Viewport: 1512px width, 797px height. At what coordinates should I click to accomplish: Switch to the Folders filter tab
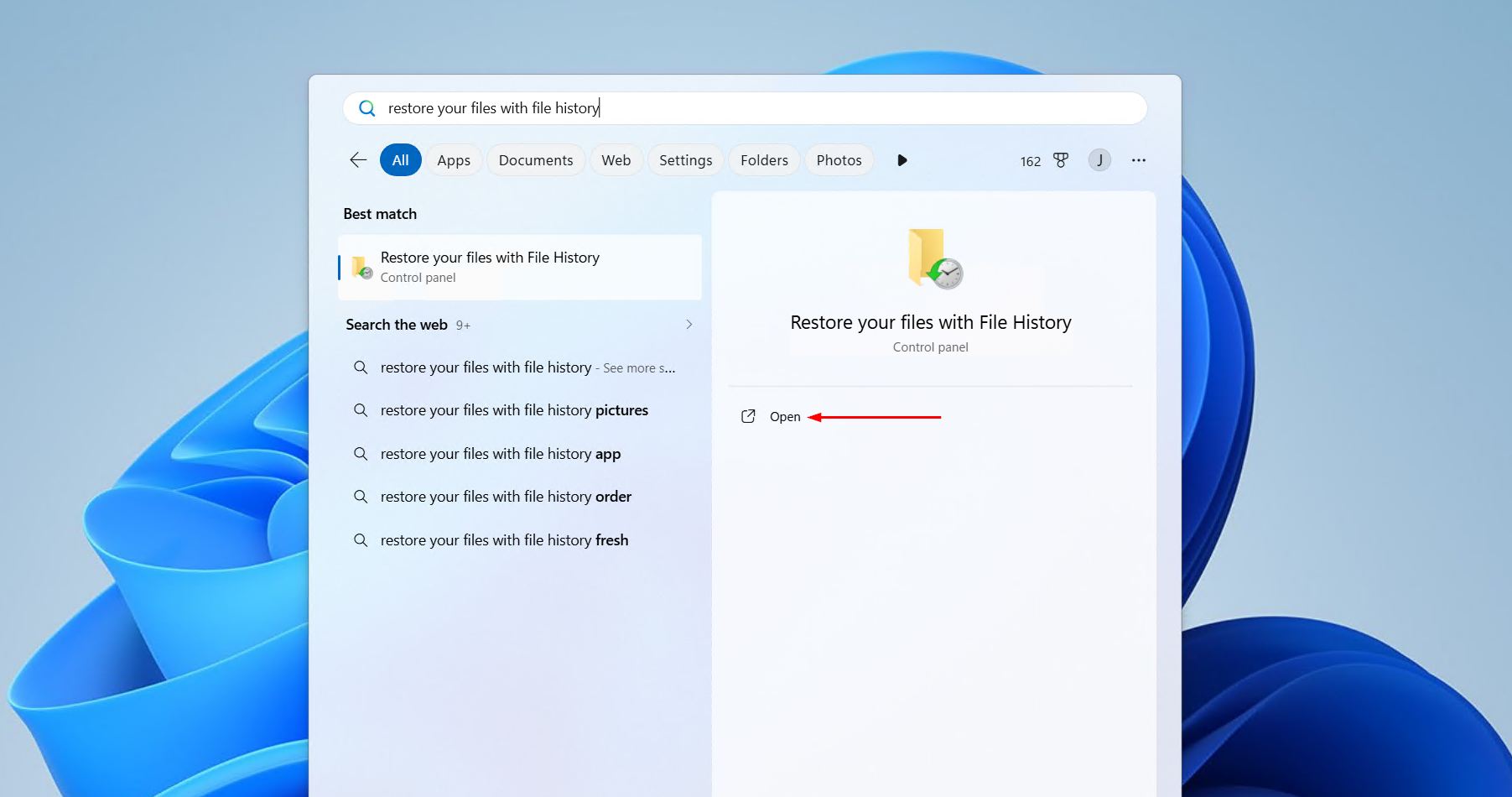click(765, 160)
